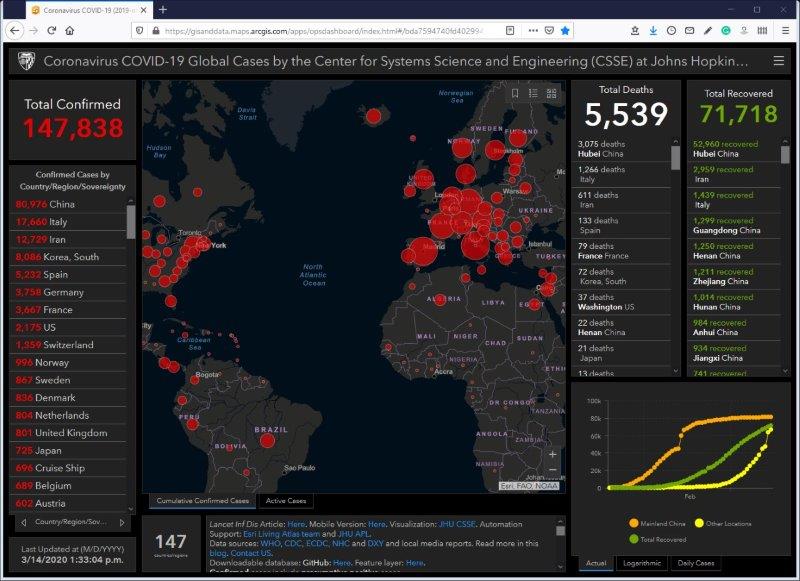
Task: Zoom in on the map
Action: click(553, 454)
